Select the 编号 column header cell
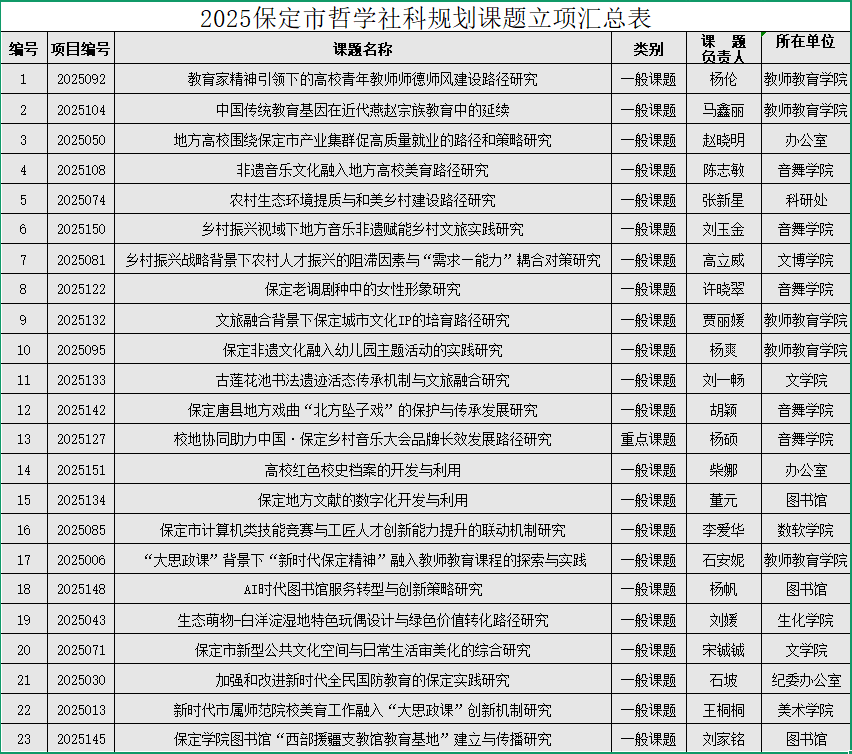This screenshot has height=754, width=852. point(23,49)
